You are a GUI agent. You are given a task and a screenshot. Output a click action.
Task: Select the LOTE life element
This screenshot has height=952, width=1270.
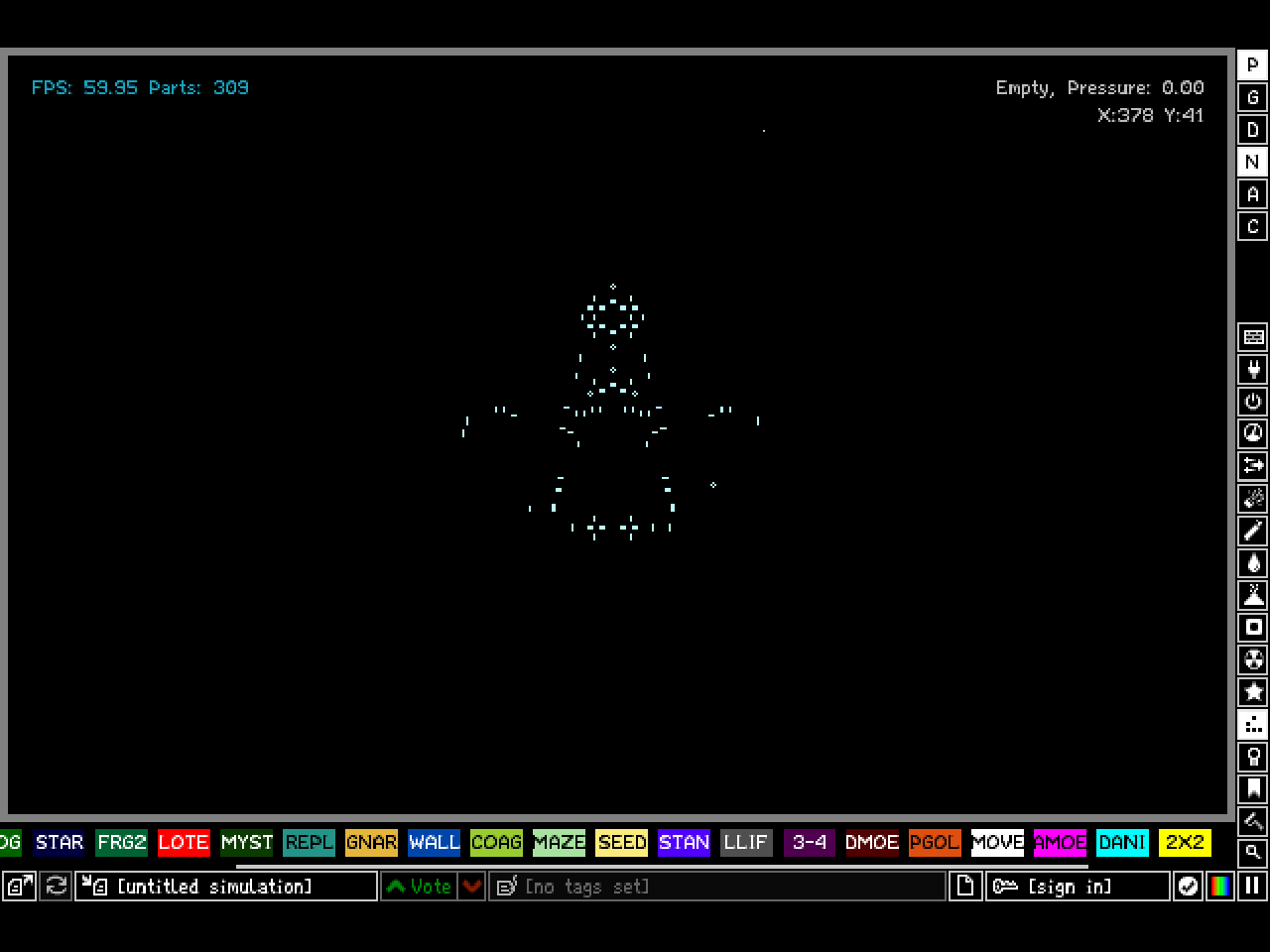(184, 842)
